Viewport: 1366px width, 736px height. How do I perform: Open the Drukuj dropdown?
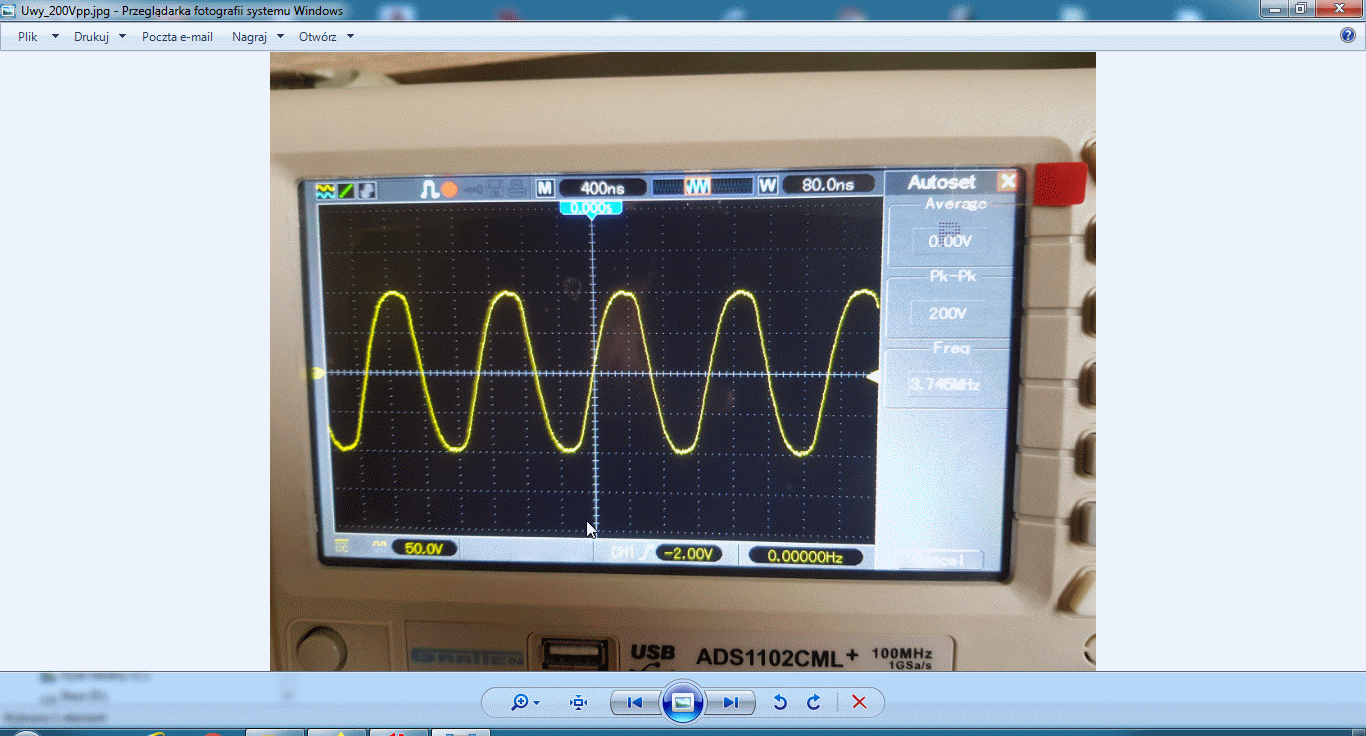(x=100, y=36)
